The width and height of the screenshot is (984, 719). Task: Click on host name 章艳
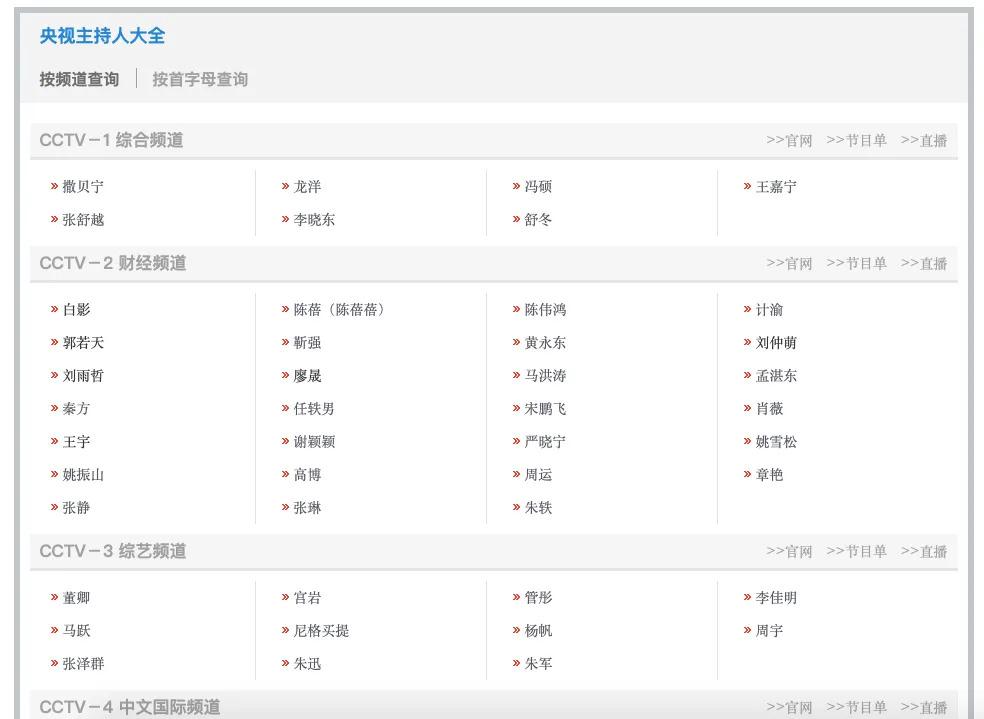click(x=769, y=475)
